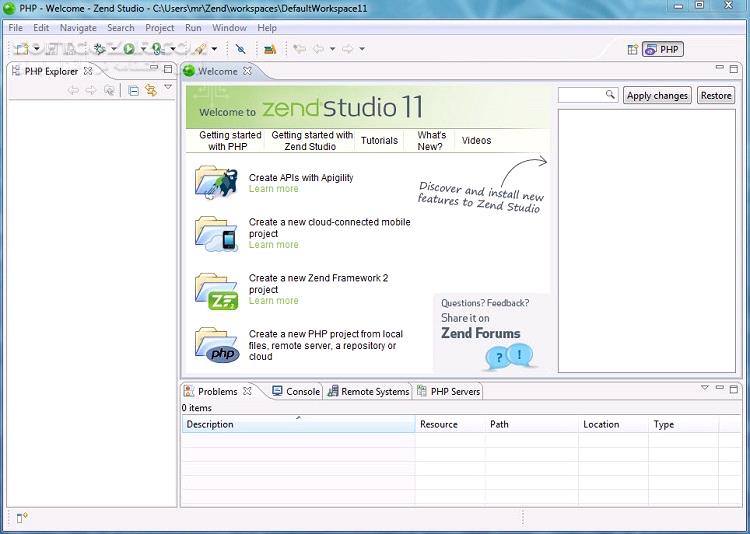Click the Restore button
Screen dimensions: 750x534
[716, 95]
